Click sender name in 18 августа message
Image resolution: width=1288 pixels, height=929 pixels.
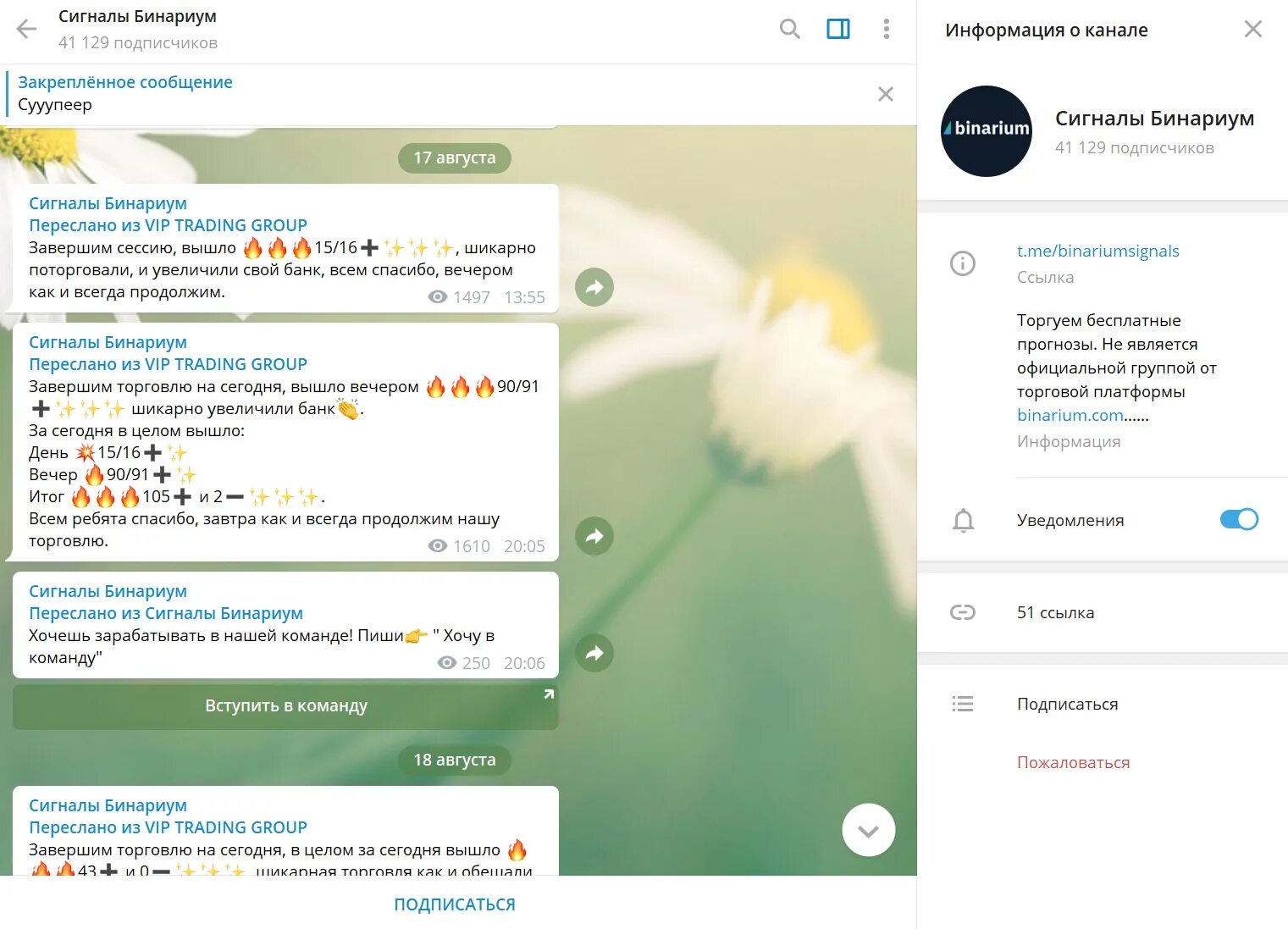point(108,805)
